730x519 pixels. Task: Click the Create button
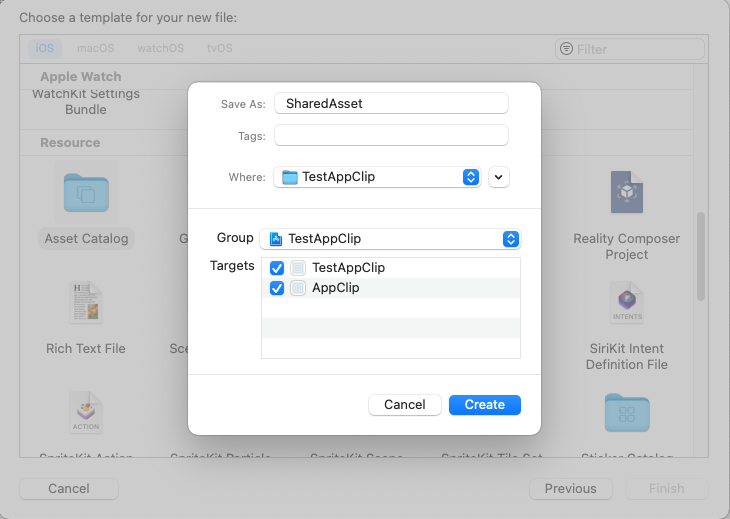(485, 404)
